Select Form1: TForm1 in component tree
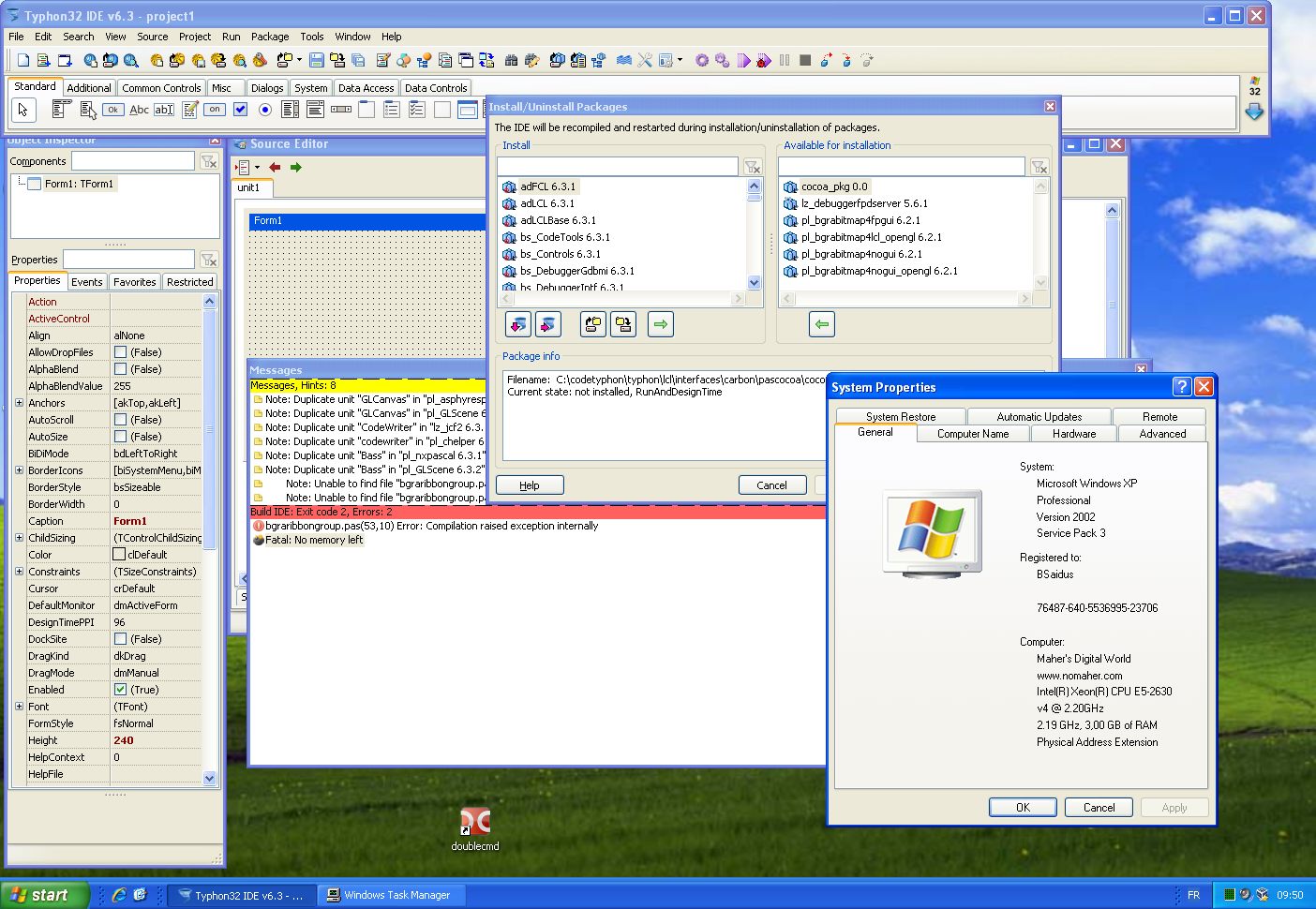 [79, 184]
